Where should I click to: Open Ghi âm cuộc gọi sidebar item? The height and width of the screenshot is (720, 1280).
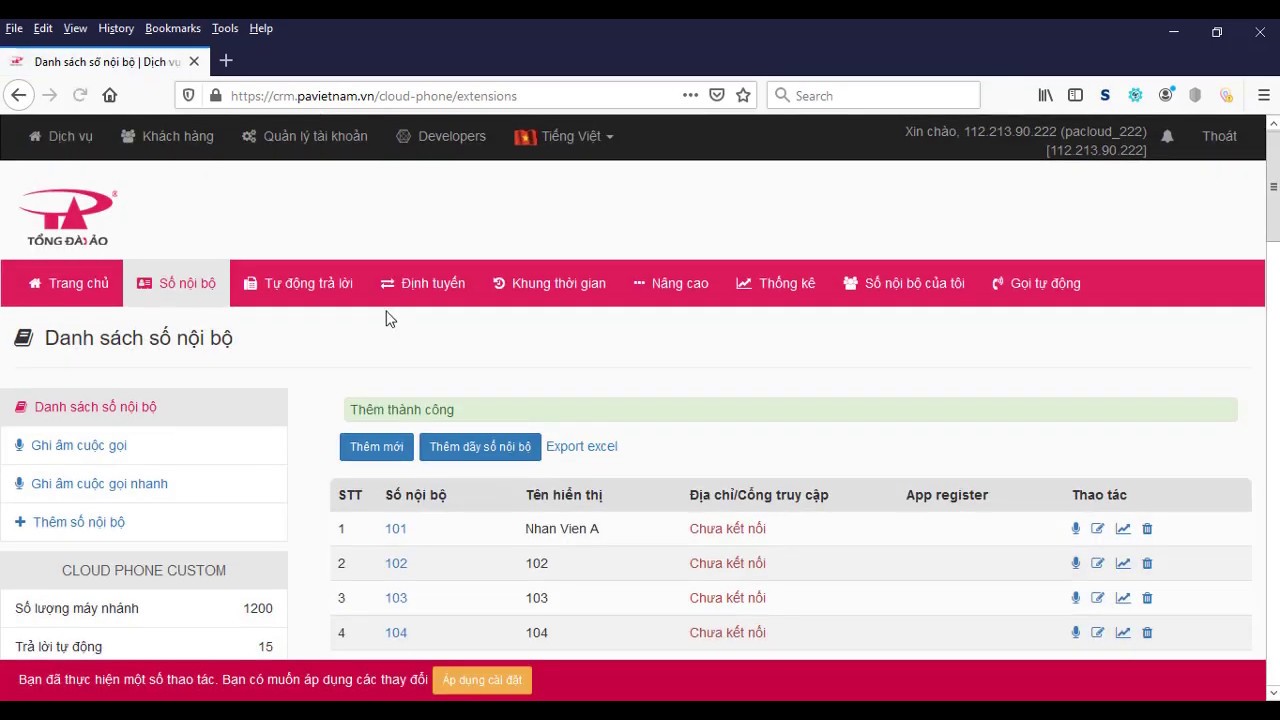click(78, 446)
